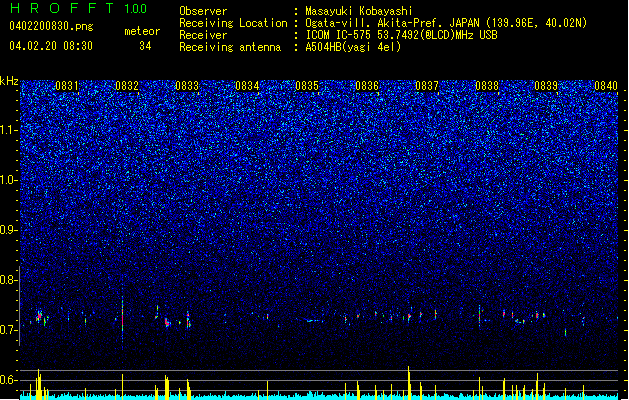Click the 0840 time axis marker

[606, 86]
